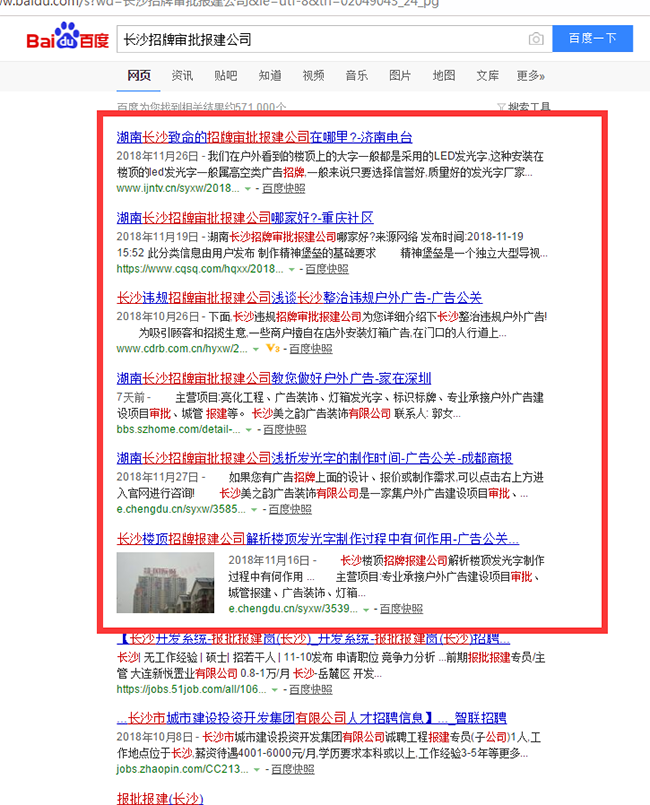Expand dropdown arrow beside cqsq.com URL
The height and width of the screenshot is (805, 650).
click(292, 270)
